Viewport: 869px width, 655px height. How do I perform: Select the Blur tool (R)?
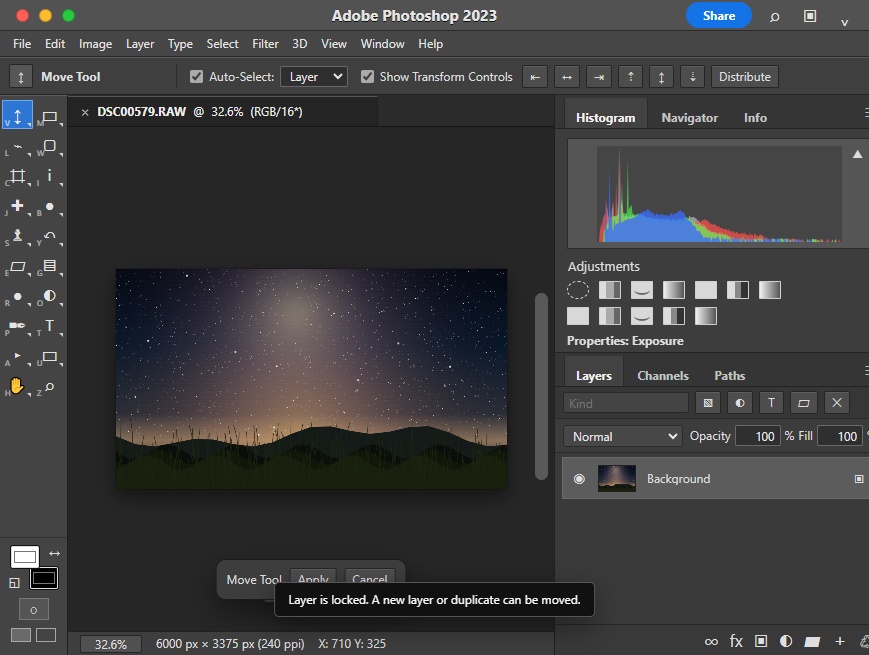pos(18,296)
